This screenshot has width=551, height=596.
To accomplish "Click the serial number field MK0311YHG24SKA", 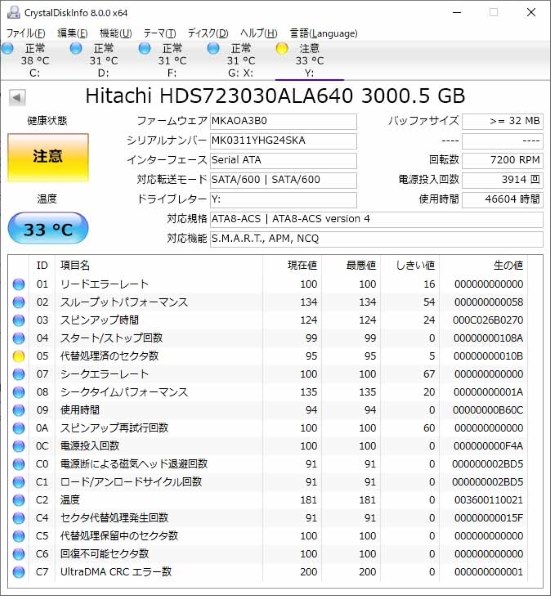I will [x=283, y=141].
